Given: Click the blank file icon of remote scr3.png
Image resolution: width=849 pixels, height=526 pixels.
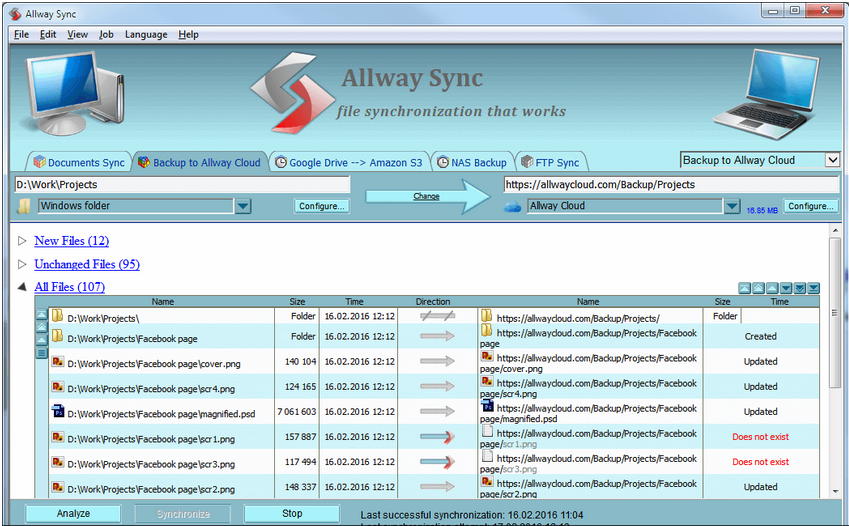Looking at the screenshot, I should point(487,456).
